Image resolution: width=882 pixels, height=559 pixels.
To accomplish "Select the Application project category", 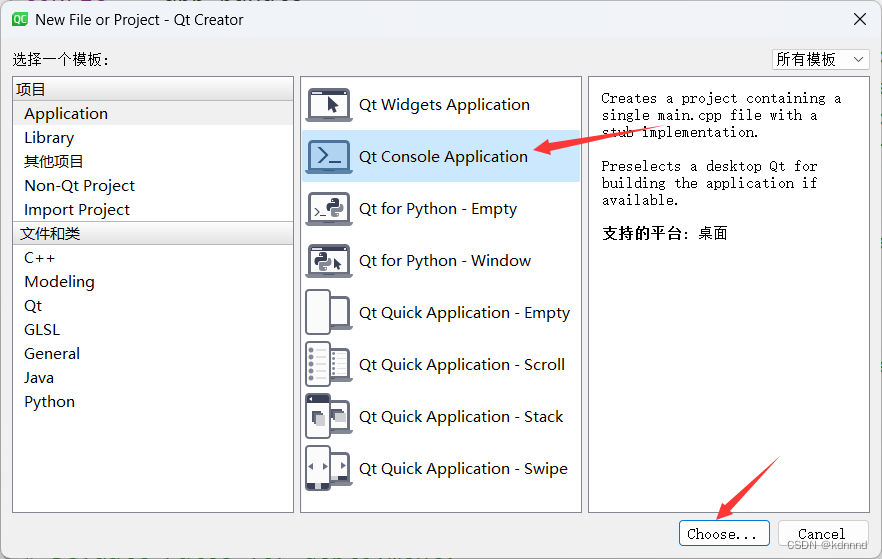I will 152,114.
